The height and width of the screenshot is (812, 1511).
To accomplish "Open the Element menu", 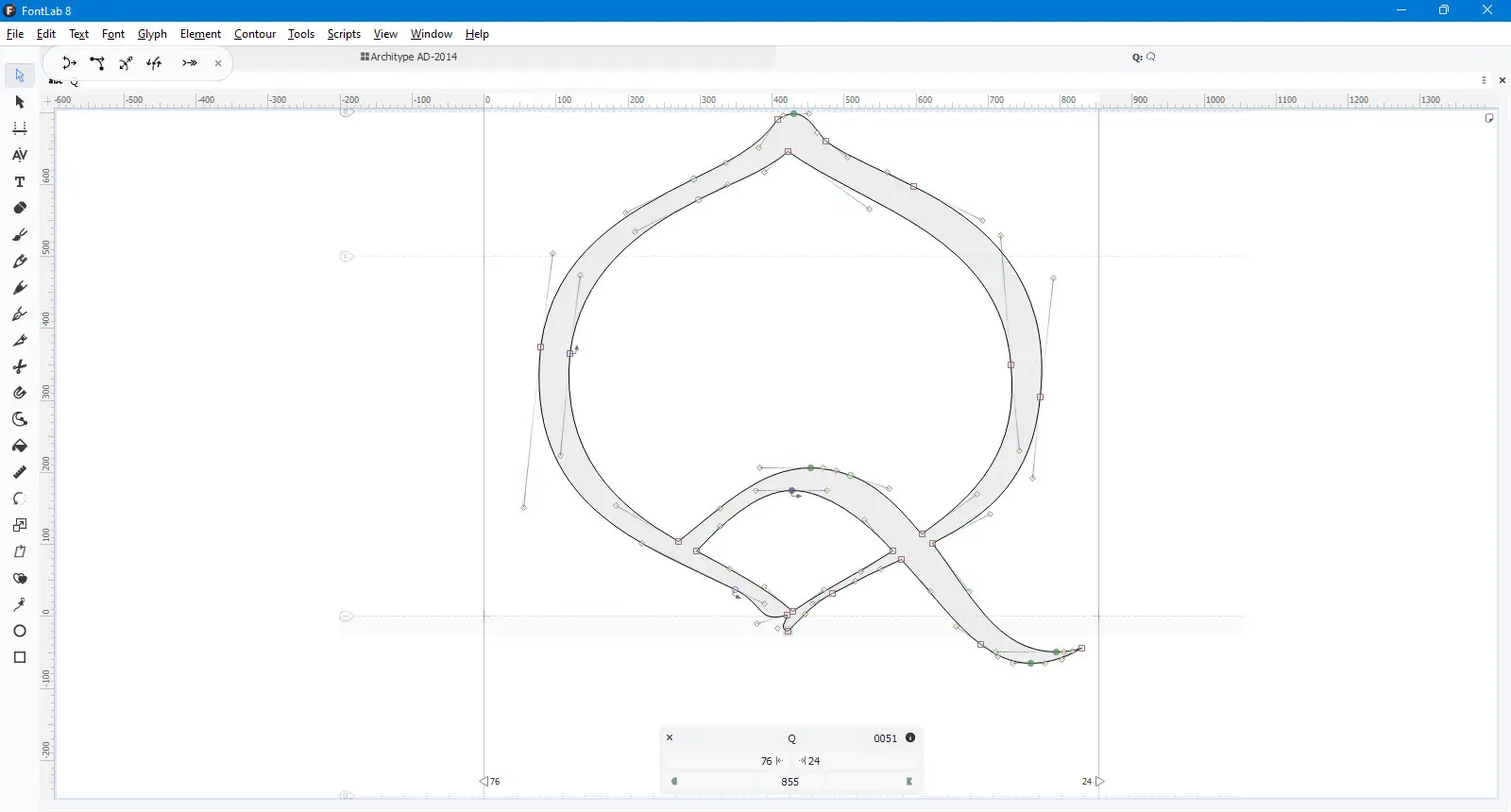I will 200,34.
